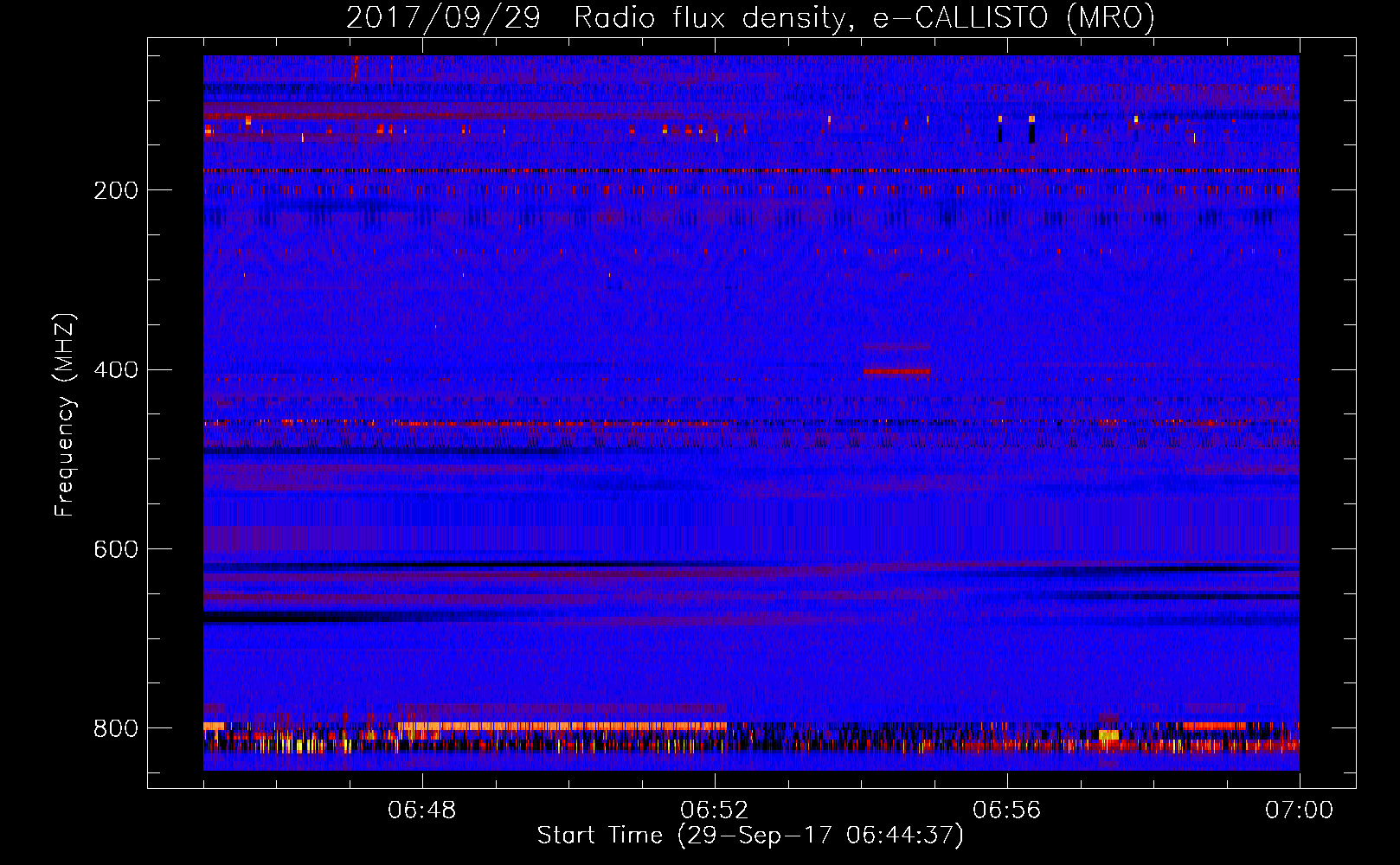The height and width of the screenshot is (865, 1400).
Task: Click the 800 frequency tick label
Action: (116, 729)
